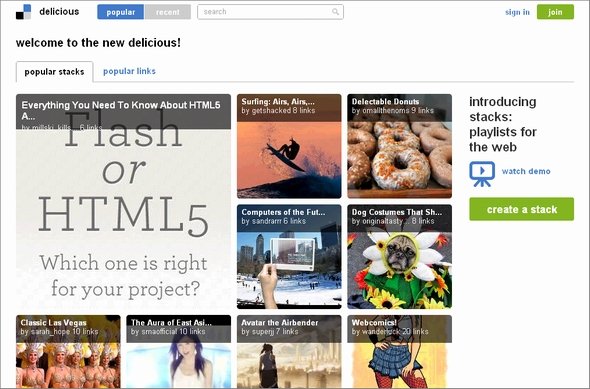Select the popular stacks tab

tap(55, 72)
